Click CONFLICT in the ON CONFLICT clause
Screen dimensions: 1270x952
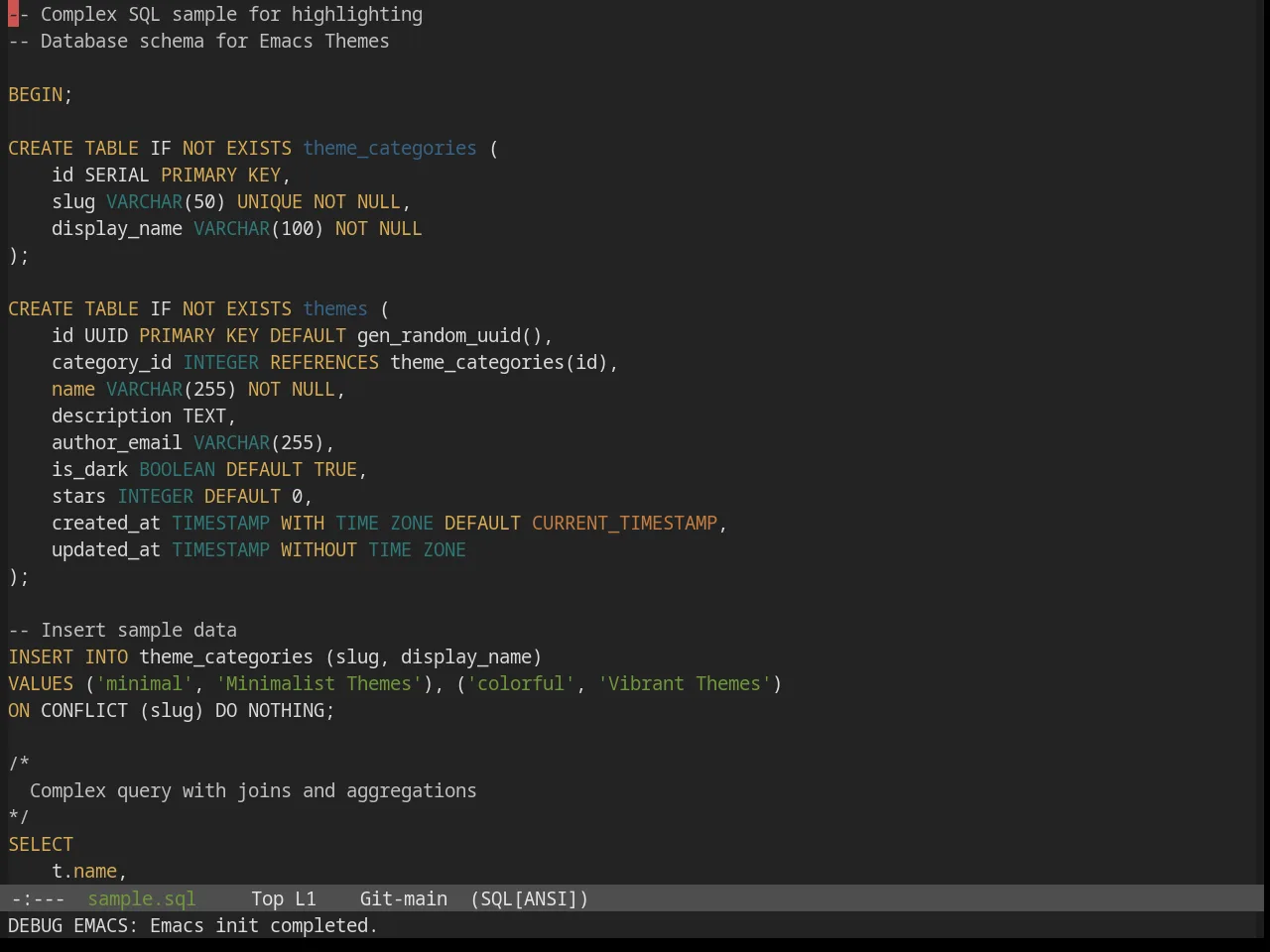[x=84, y=710]
